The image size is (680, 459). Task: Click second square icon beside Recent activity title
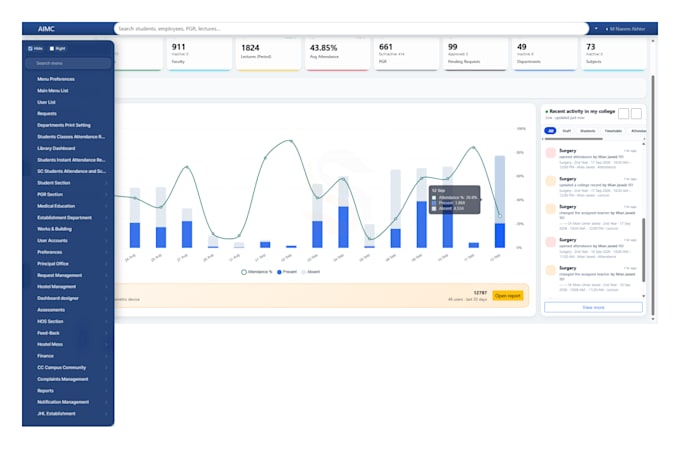coord(636,114)
